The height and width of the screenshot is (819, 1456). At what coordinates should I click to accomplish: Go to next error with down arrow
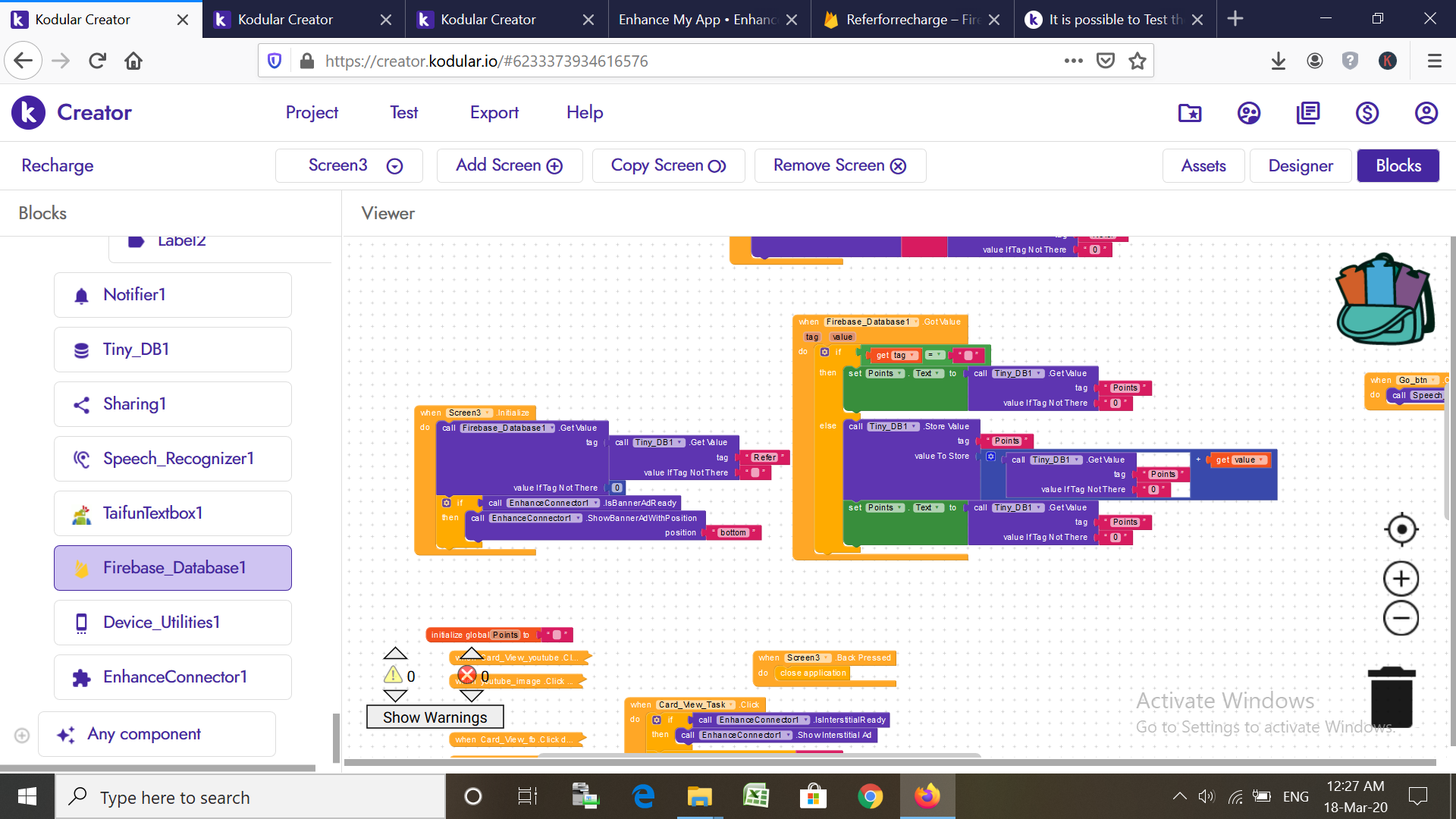[471, 695]
